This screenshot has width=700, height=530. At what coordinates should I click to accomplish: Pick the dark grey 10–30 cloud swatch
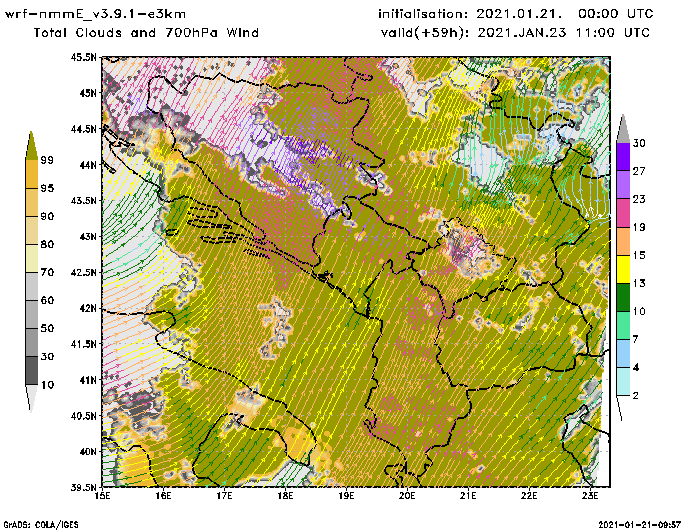31,371
